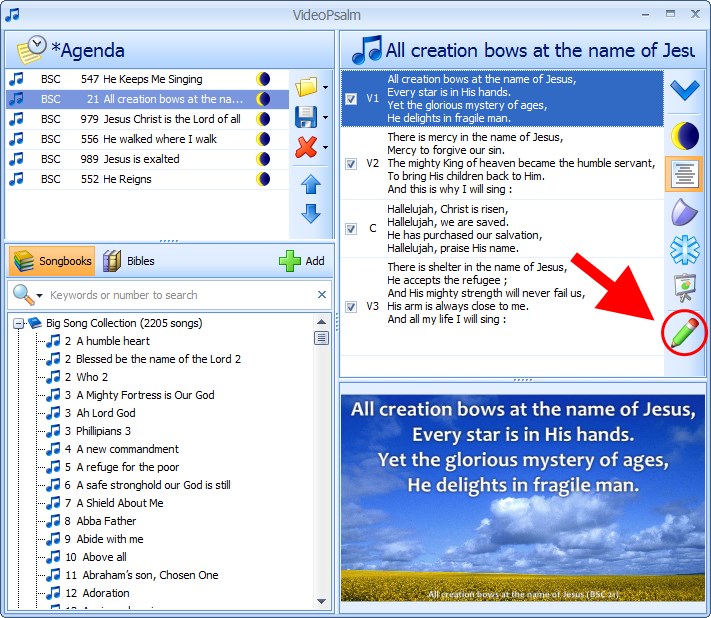
Task: Clear search field with the X button
Action: tap(322, 295)
